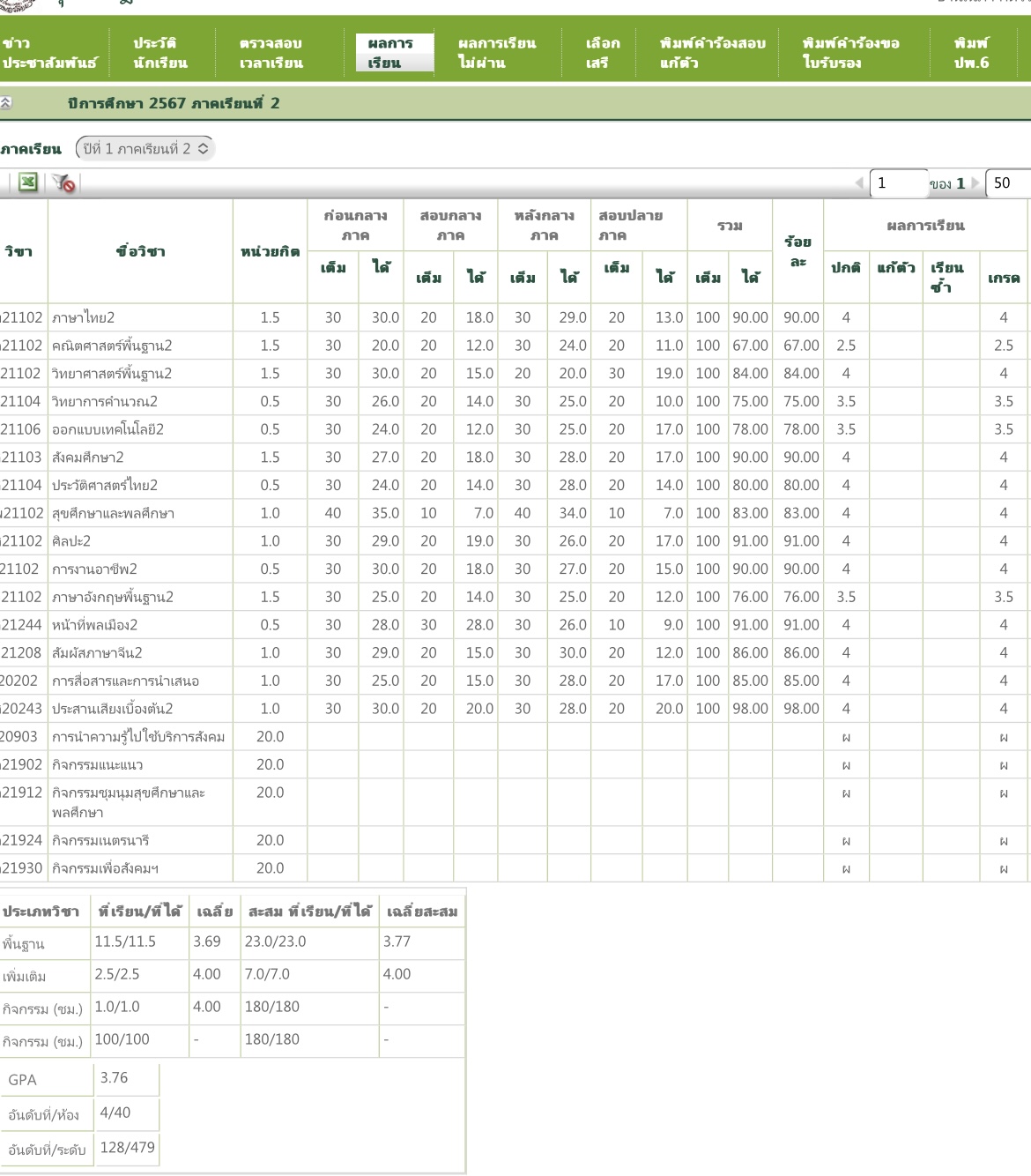Click the ก่อนกลางภาค column group header
Viewport: 1031px width, 1176px height.
pyautogui.click(x=355, y=225)
